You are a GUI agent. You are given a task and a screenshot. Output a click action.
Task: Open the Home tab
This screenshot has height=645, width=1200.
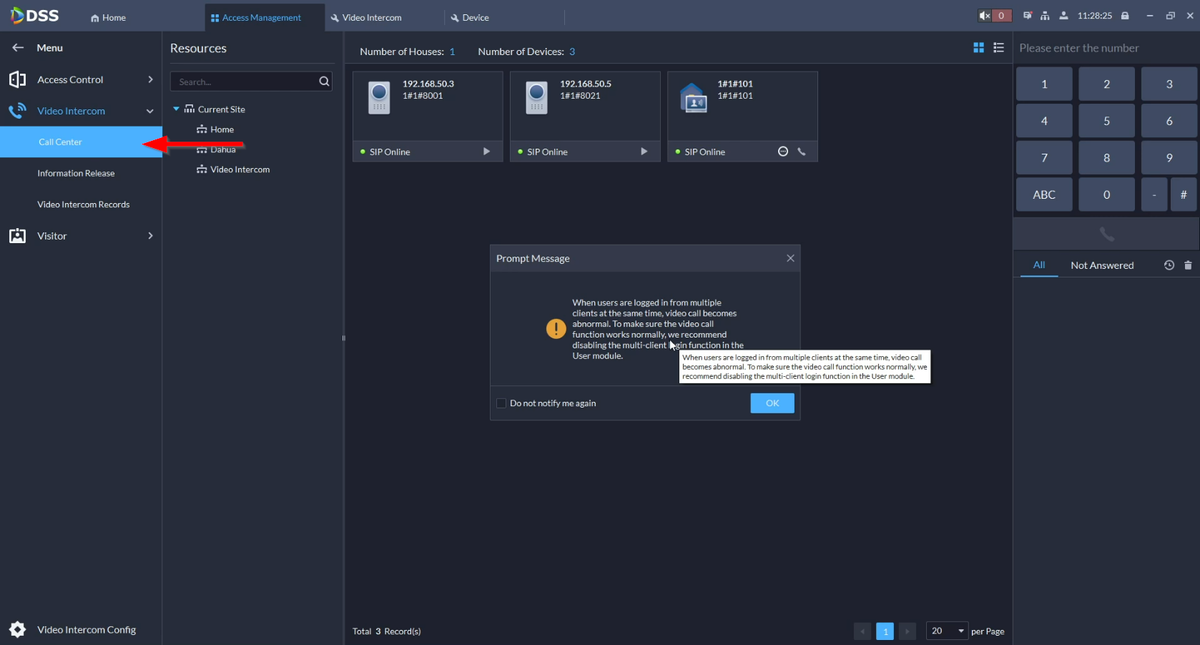108,17
